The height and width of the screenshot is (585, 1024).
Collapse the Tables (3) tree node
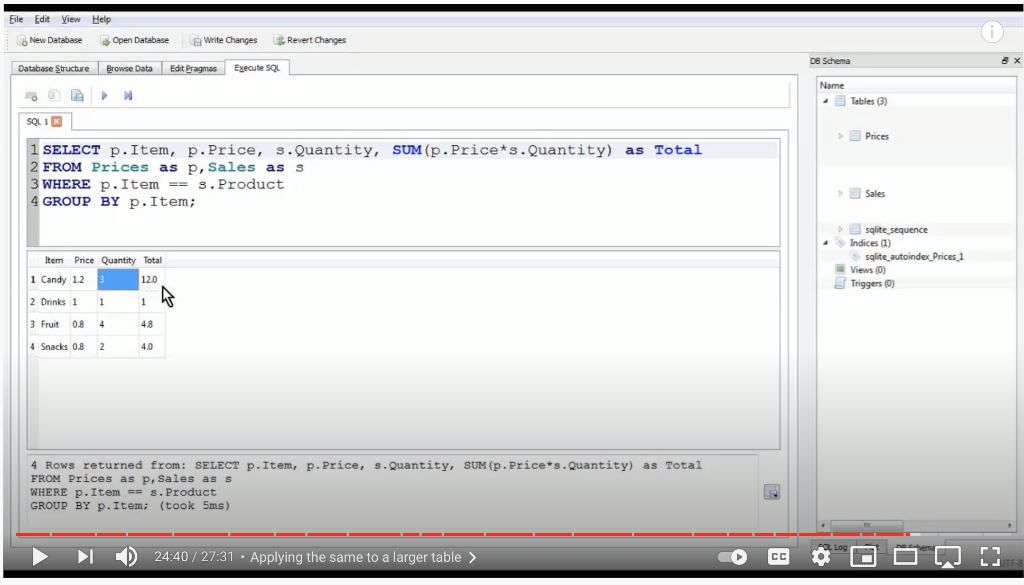823,101
